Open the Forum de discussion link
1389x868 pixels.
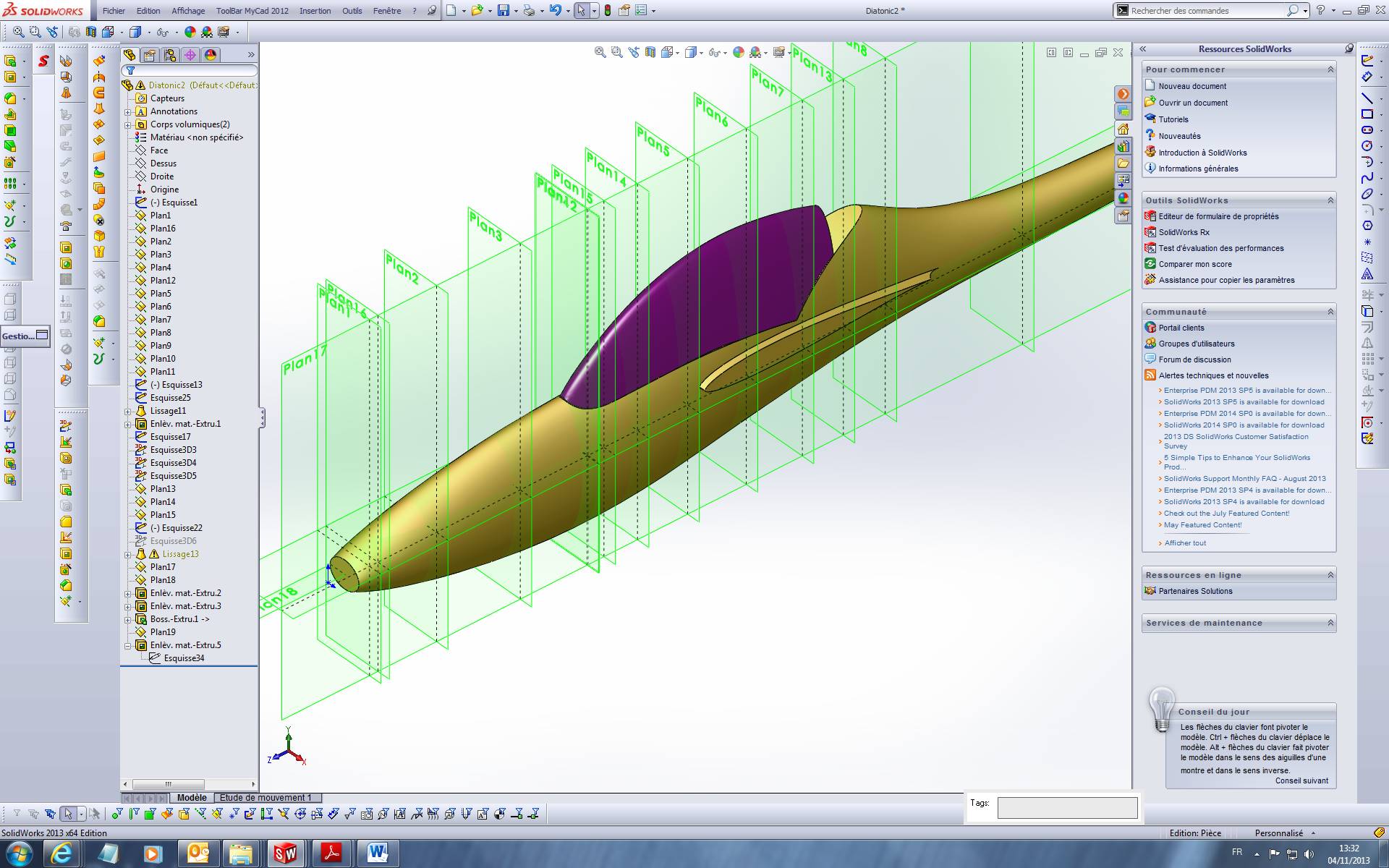[1194, 359]
